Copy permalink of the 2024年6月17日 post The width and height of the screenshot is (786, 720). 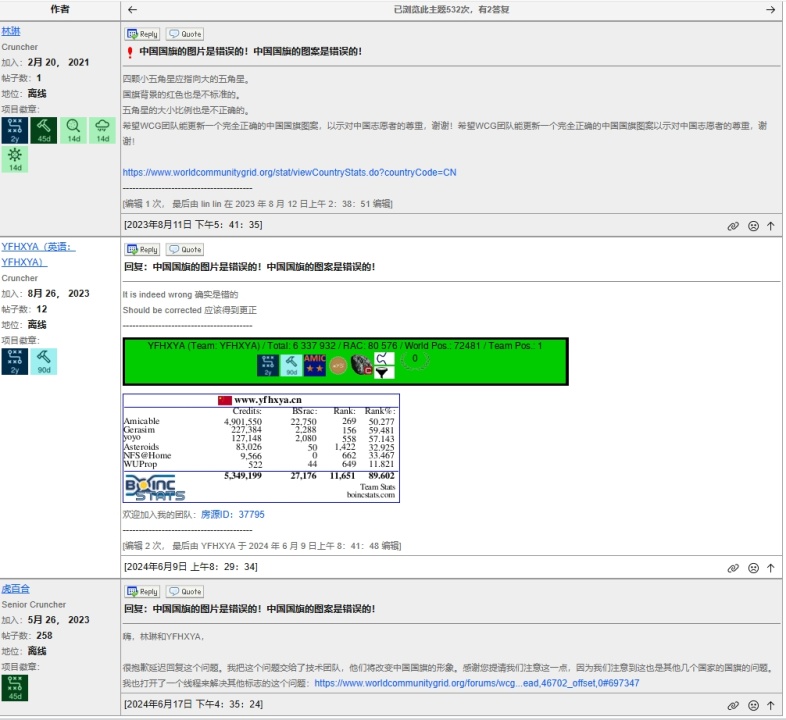(733, 705)
